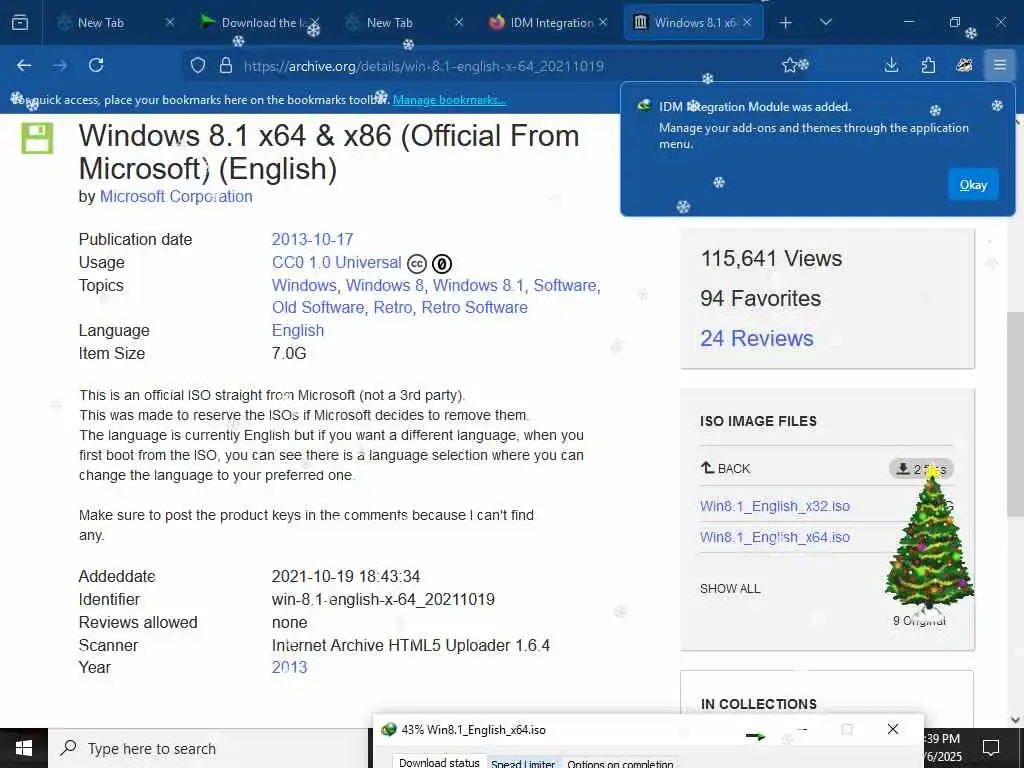This screenshot has height=768, width=1024.
Task: Open Extensions puzzle piece menu
Action: tap(928, 65)
